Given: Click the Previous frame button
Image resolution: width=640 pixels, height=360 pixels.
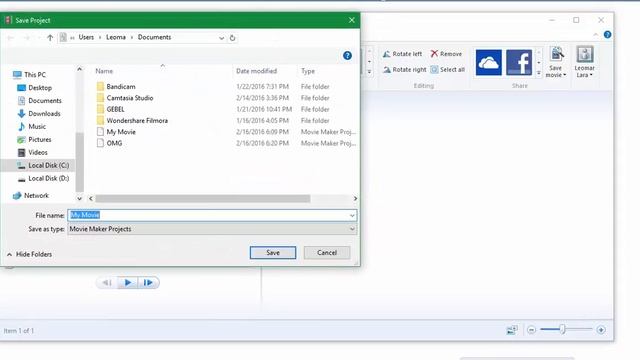Looking at the screenshot, I should click(x=107, y=282).
